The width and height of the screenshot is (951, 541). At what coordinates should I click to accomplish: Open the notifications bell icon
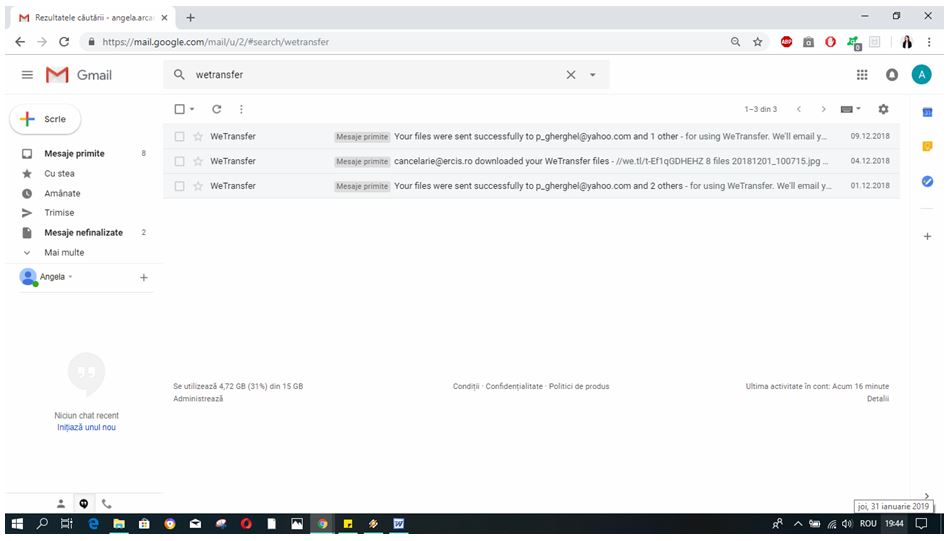[x=892, y=75]
